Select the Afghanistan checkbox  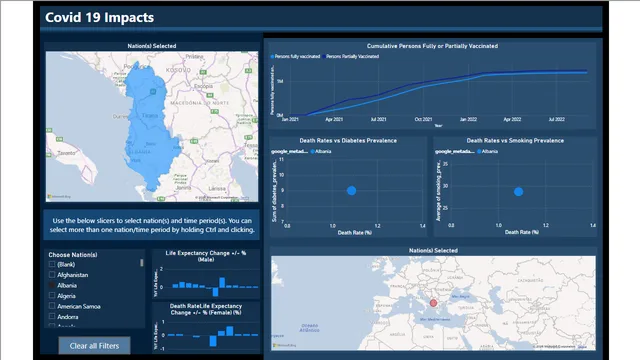tap(52, 275)
